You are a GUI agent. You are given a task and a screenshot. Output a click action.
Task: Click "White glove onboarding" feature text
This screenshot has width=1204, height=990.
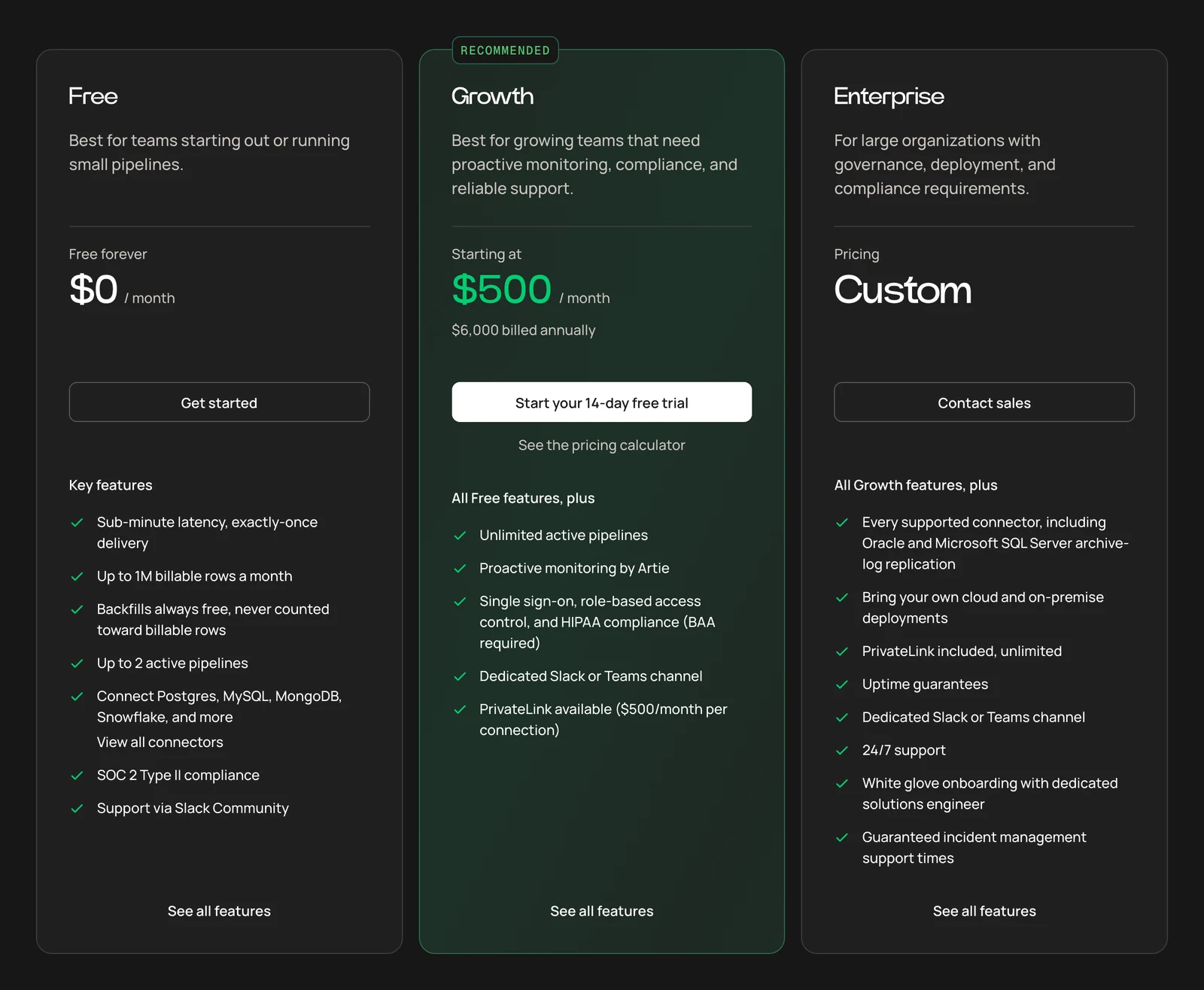coord(990,794)
